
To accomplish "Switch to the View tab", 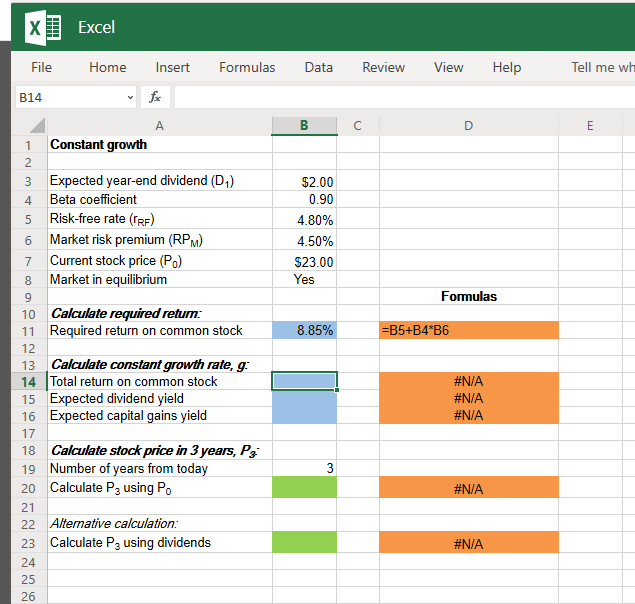I will [x=449, y=67].
